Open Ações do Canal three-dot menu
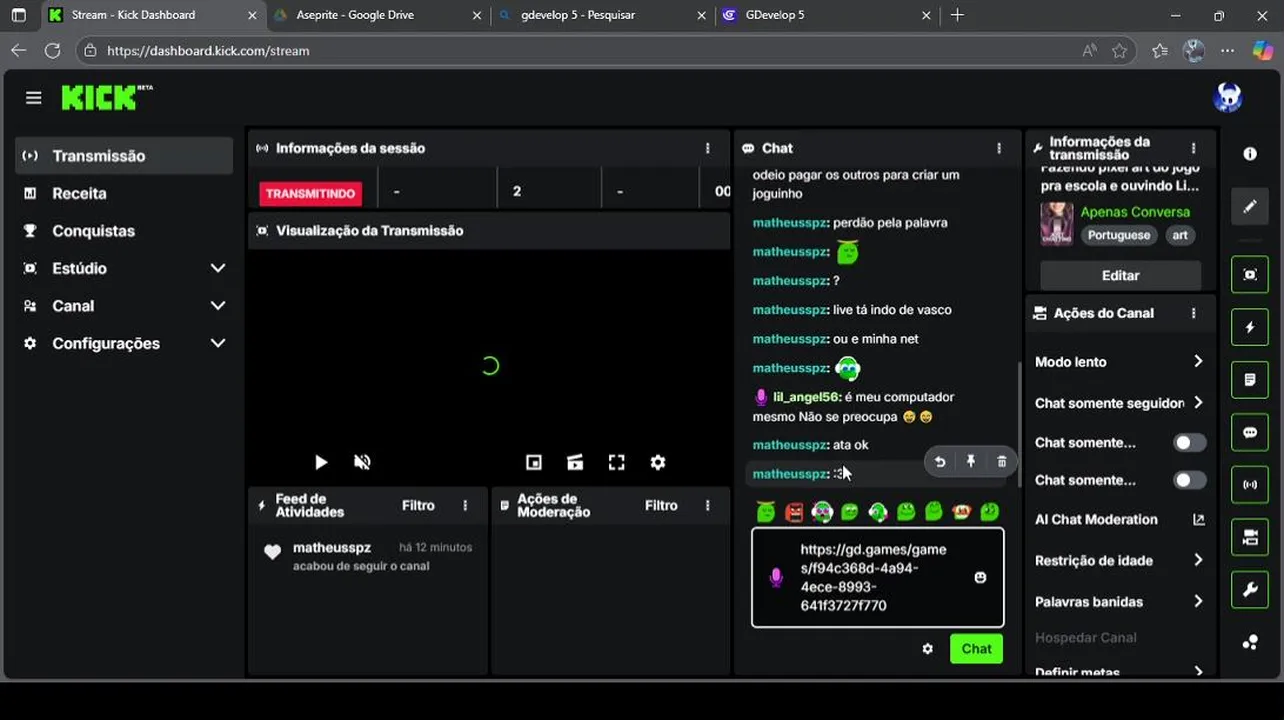The image size is (1284, 720). click(1193, 313)
